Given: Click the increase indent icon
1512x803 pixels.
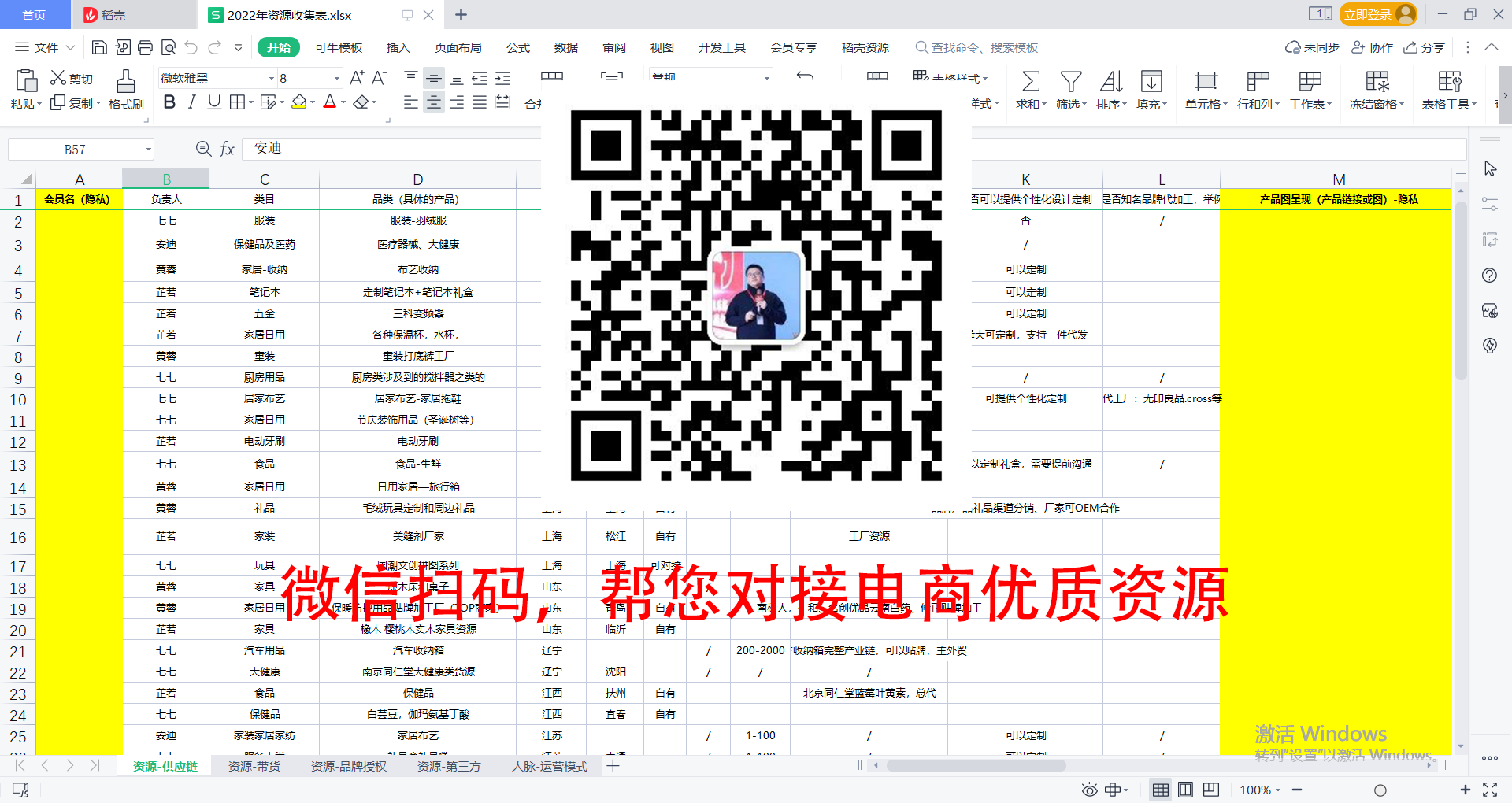Looking at the screenshot, I should coord(502,78).
